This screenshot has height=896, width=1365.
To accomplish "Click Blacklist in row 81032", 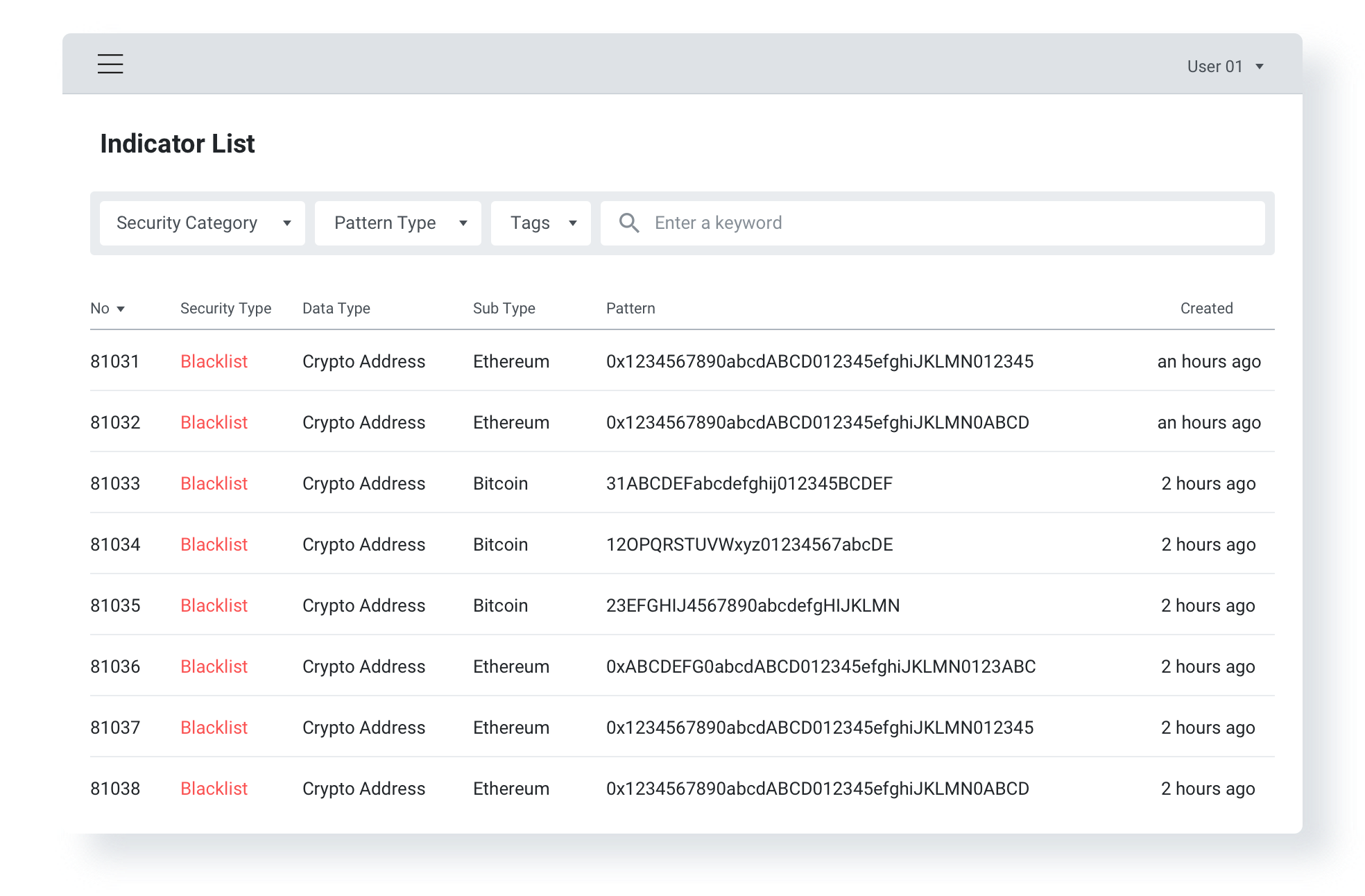I will tap(214, 422).
